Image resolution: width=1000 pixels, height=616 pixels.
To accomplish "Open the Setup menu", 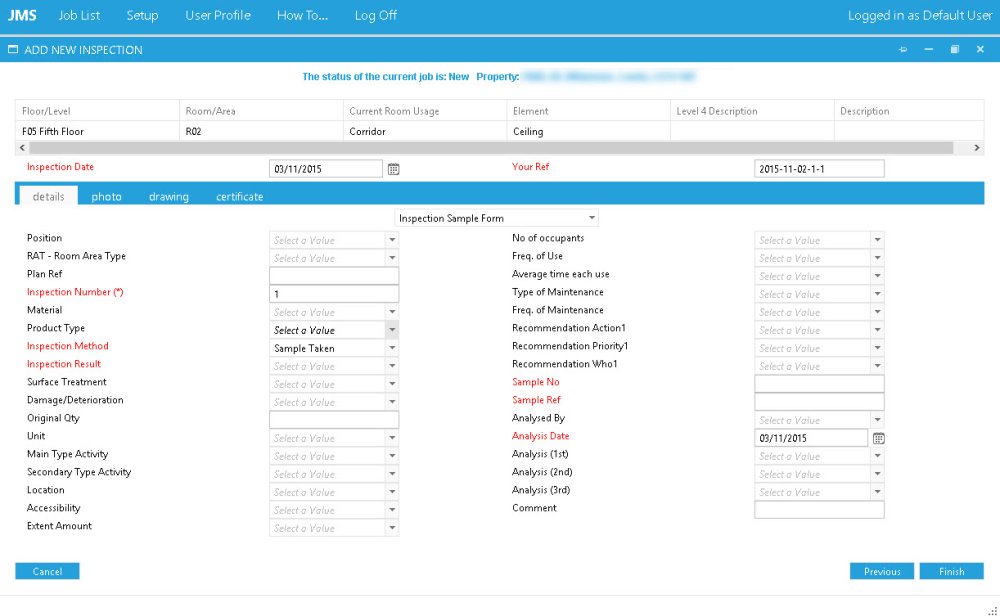I will coord(142,15).
